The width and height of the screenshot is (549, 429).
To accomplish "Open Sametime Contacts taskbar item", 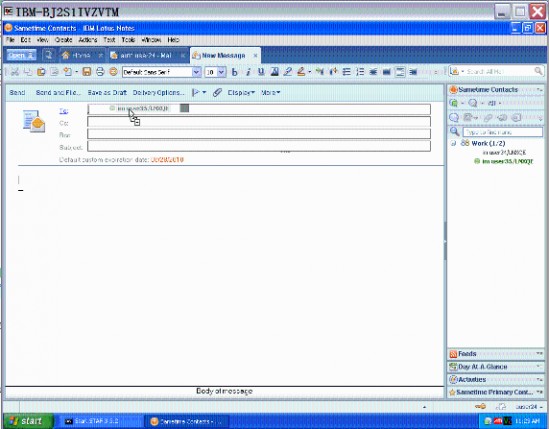I will pos(186,421).
